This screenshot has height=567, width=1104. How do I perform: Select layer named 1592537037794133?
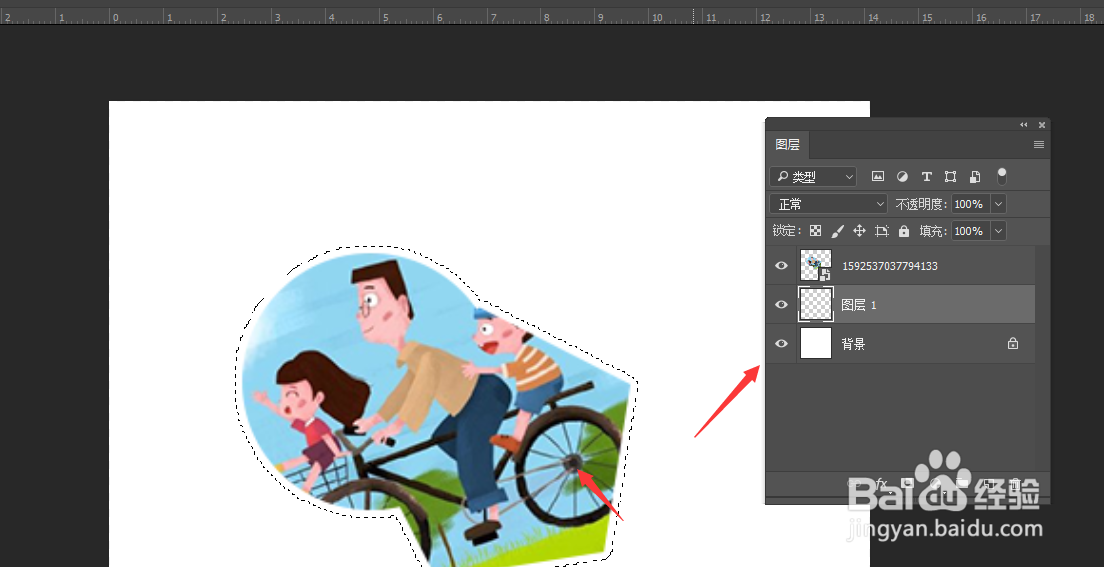pyautogui.click(x=890, y=266)
